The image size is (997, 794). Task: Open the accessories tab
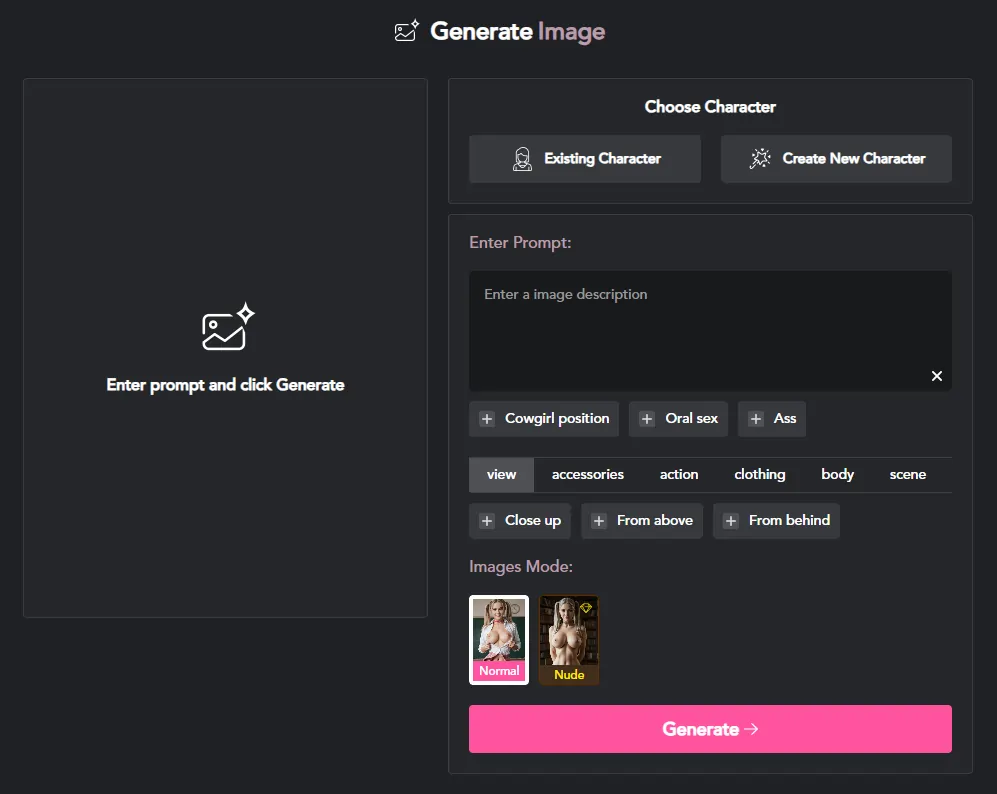pos(588,474)
